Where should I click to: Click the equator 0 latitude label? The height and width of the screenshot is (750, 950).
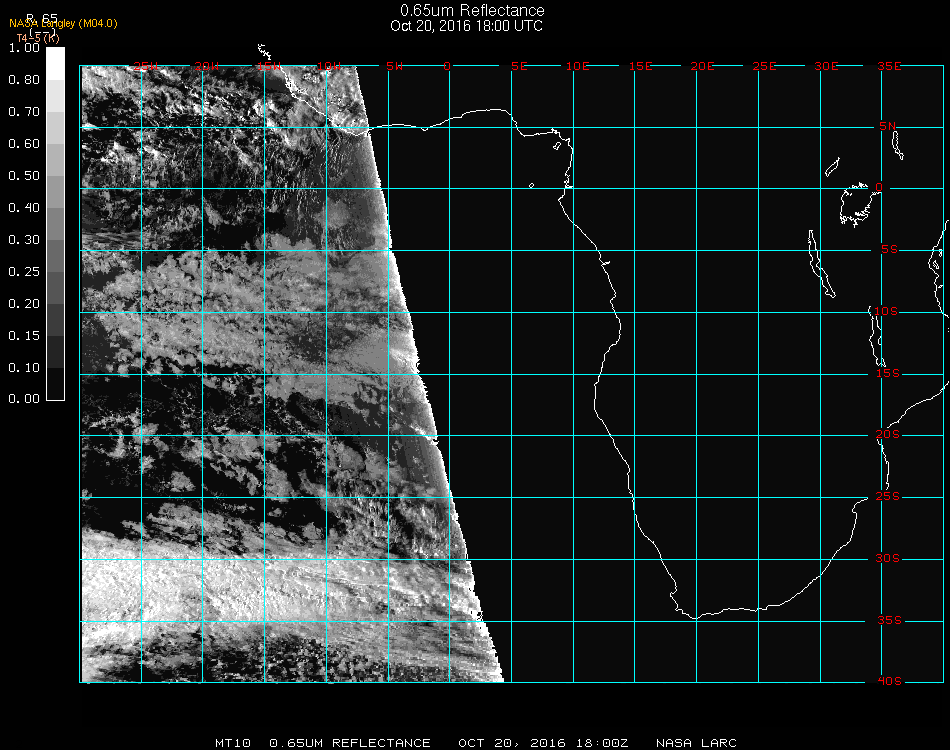click(x=879, y=187)
